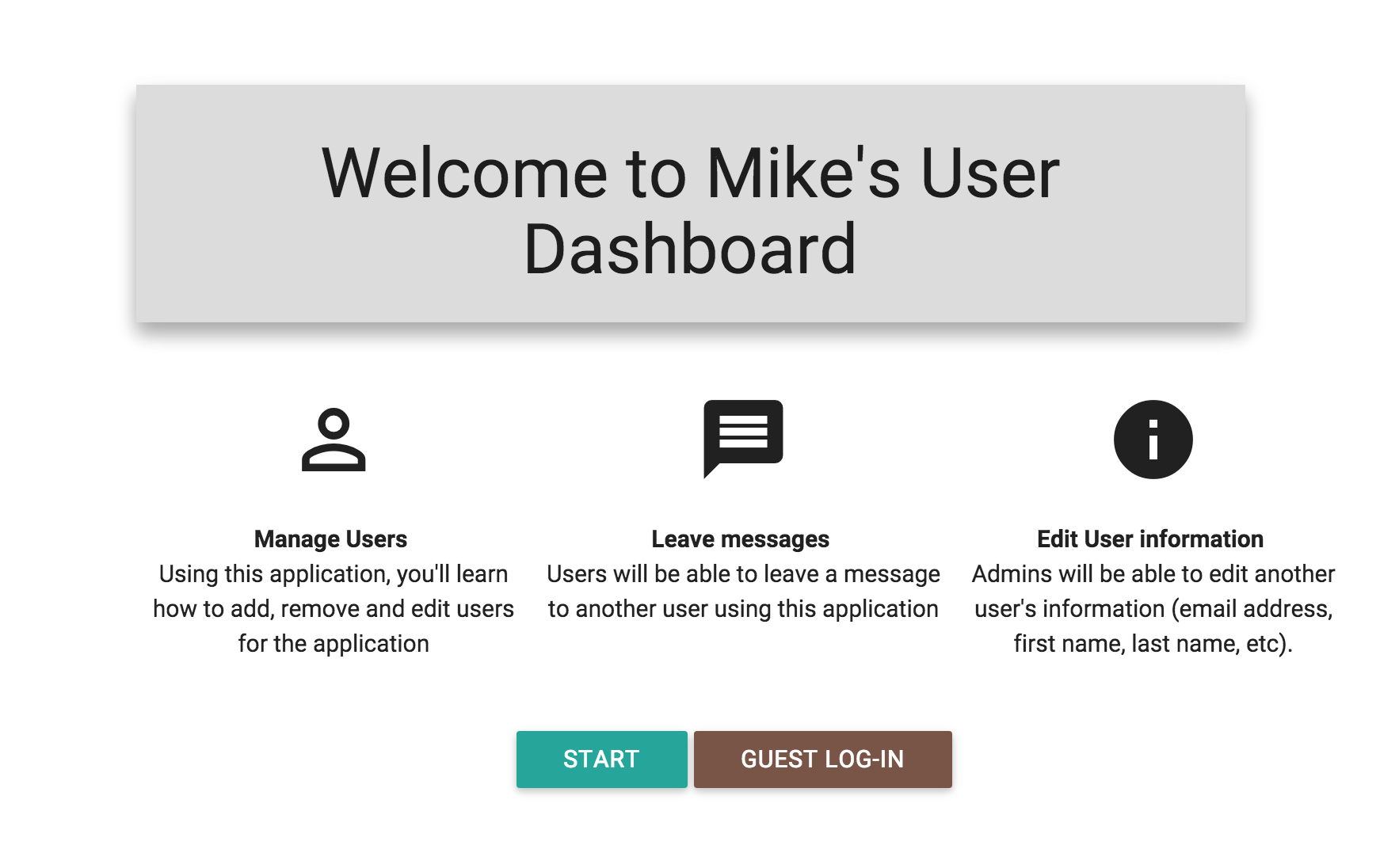Click the person outline icon above Manage Users

(x=334, y=440)
